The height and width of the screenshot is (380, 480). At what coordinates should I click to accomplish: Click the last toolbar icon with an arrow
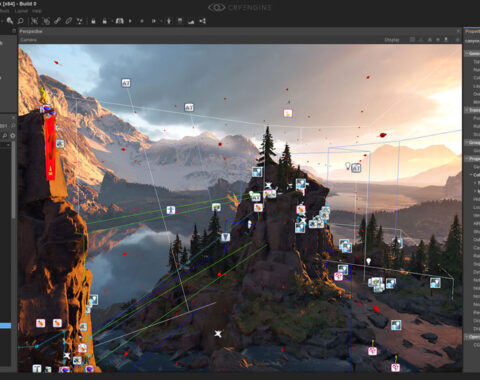[203, 21]
